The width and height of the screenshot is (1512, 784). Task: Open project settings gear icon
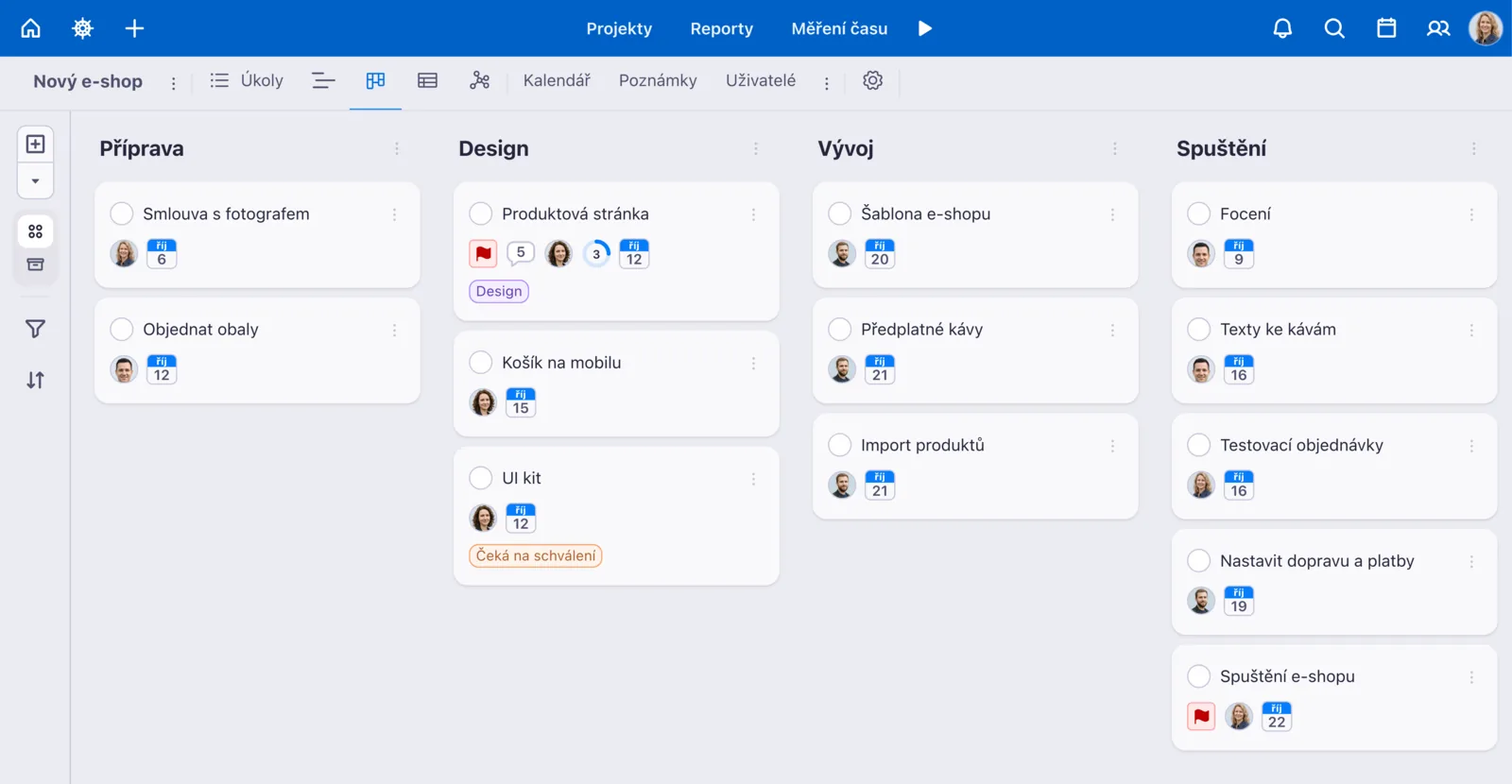coord(873,81)
